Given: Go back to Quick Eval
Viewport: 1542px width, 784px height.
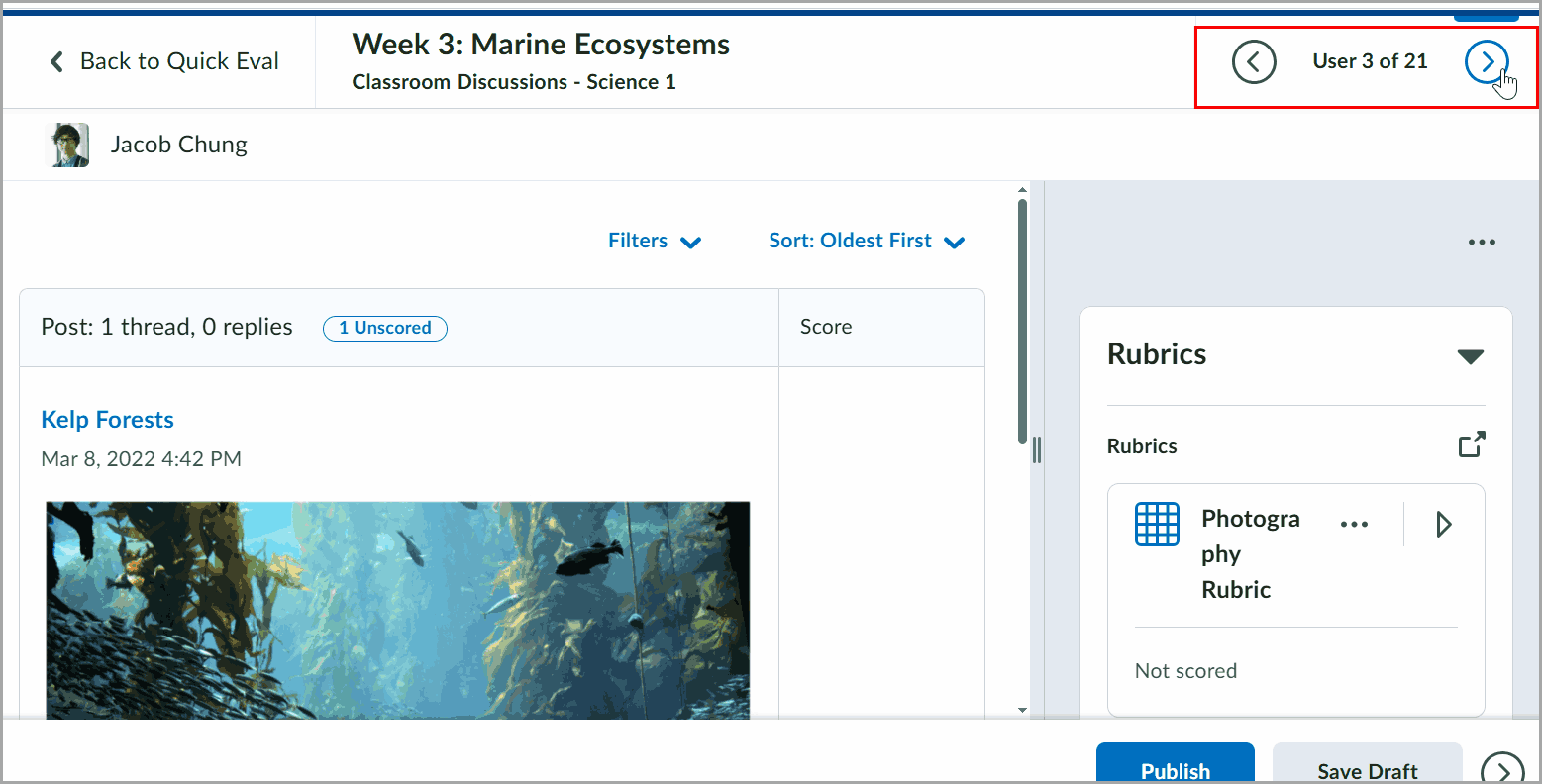Looking at the screenshot, I should point(164,61).
